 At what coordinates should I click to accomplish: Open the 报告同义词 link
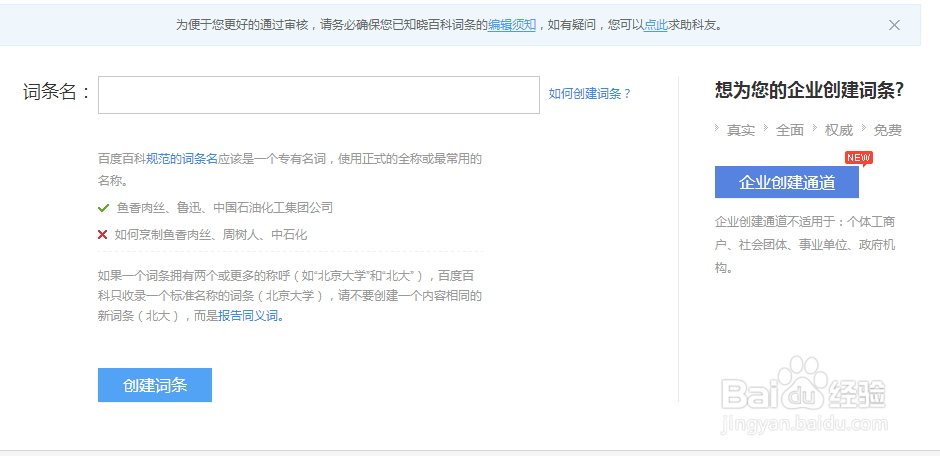[250, 316]
